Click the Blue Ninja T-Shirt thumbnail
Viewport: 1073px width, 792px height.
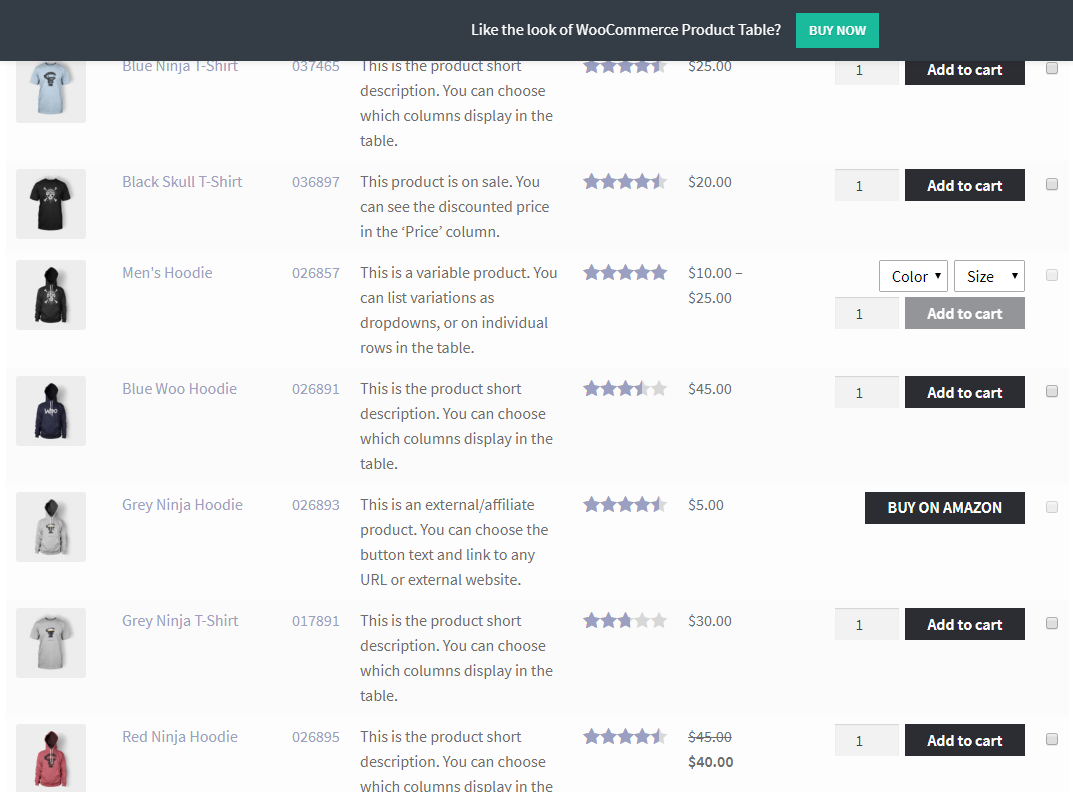[x=51, y=90]
